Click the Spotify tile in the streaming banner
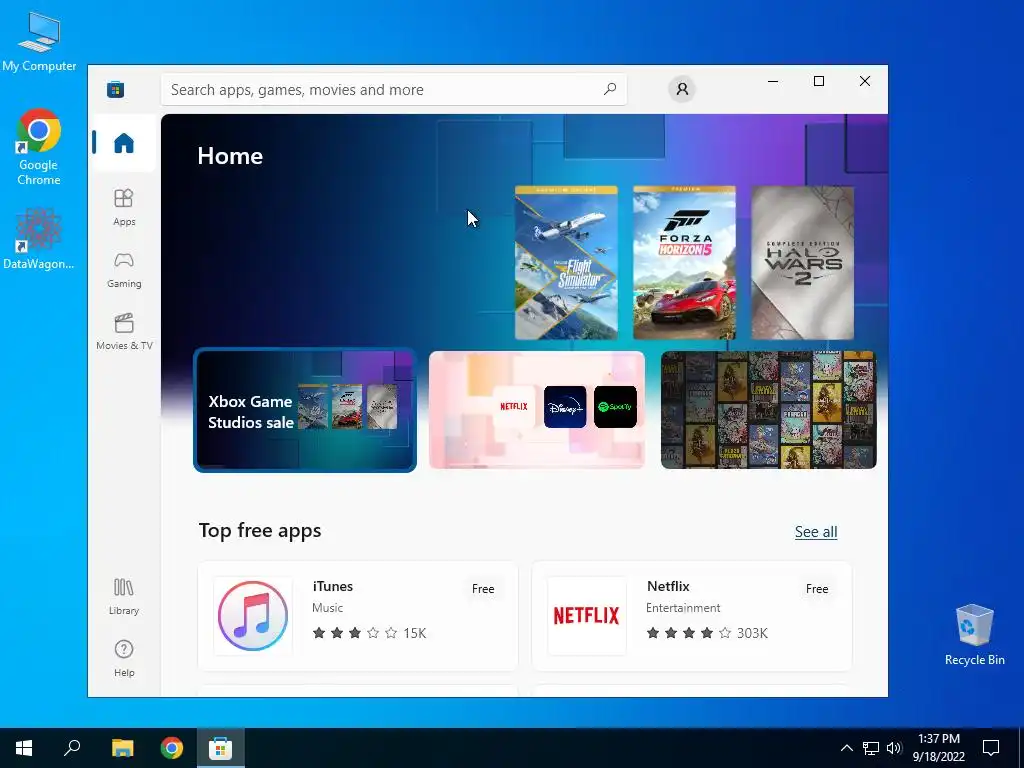Image resolution: width=1024 pixels, height=768 pixels. [x=615, y=407]
